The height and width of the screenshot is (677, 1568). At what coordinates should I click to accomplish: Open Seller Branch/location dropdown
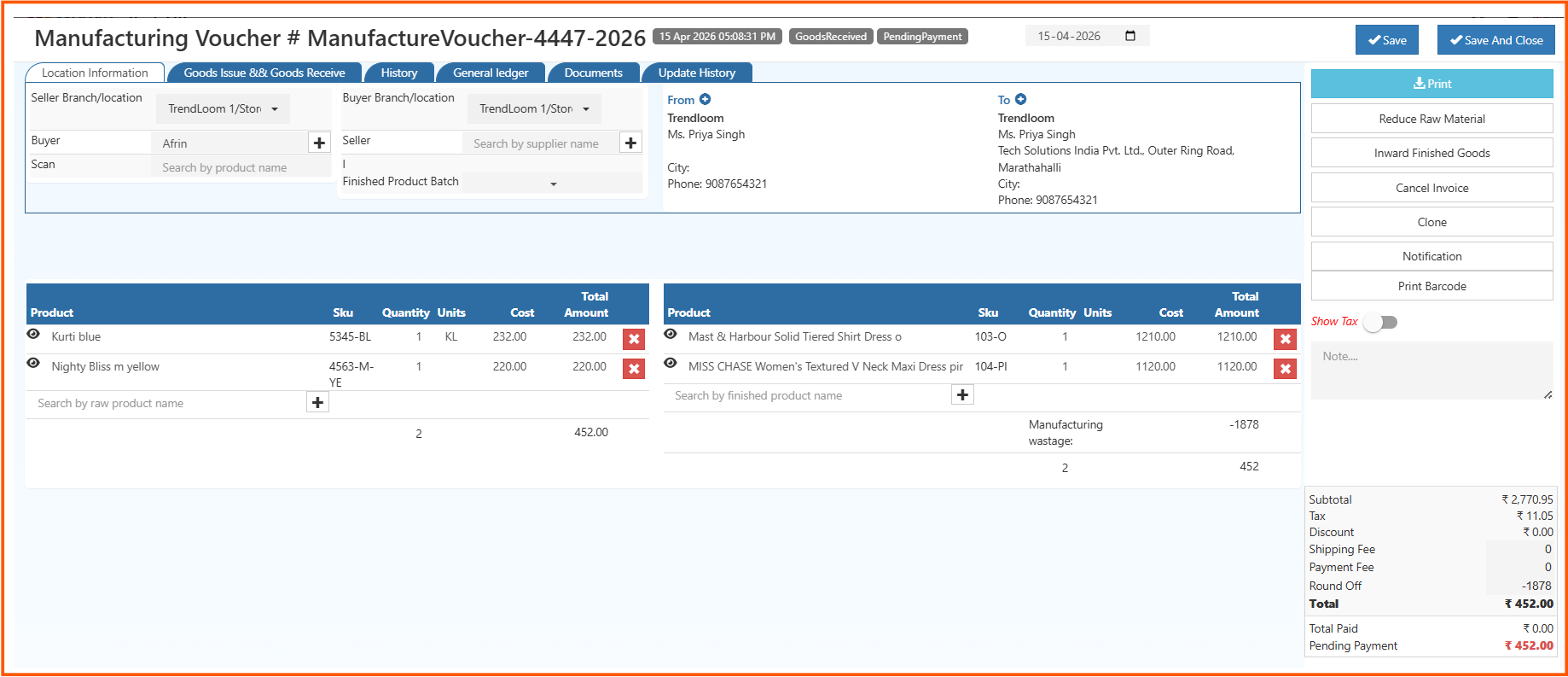pyautogui.click(x=224, y=108)
